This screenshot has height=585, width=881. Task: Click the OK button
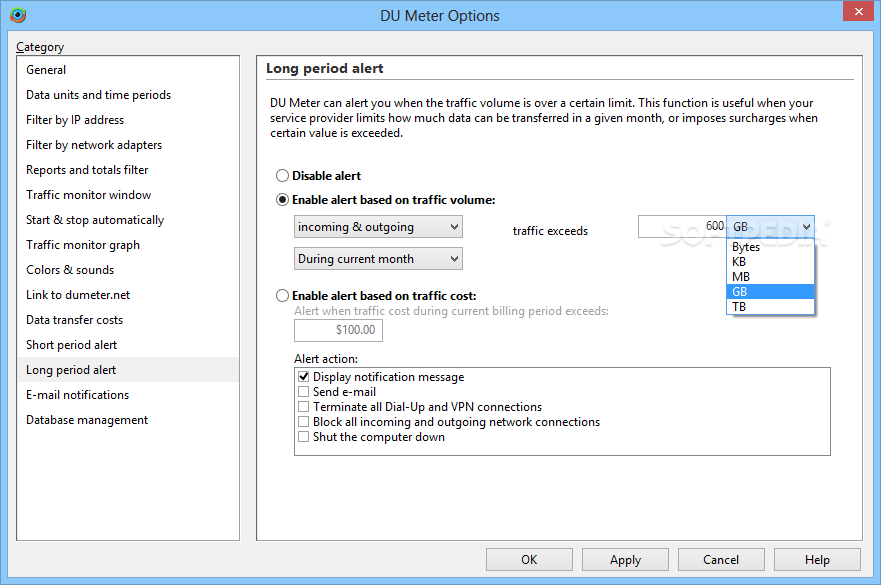click(529, 560)
